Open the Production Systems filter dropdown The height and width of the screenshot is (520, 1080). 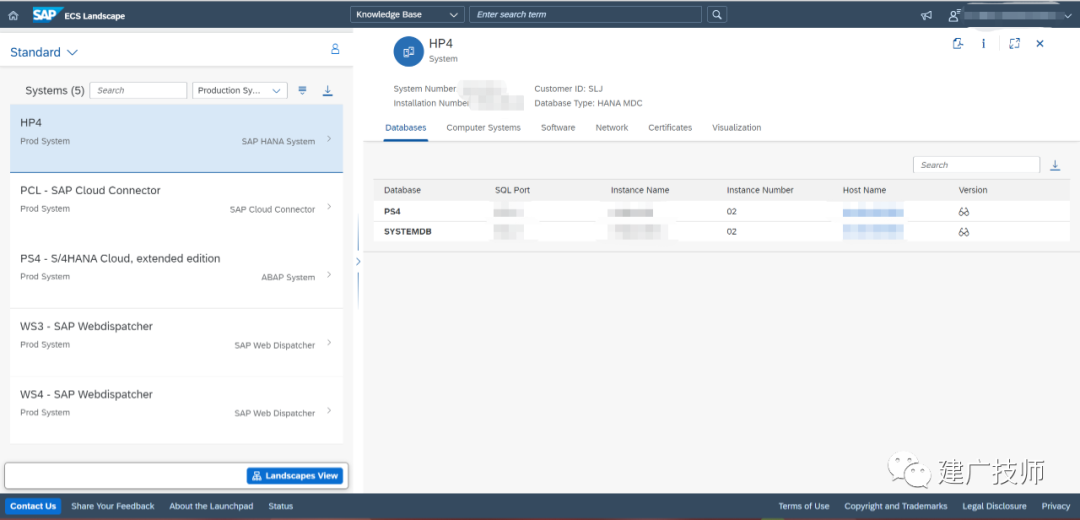[x=240, y=90]
